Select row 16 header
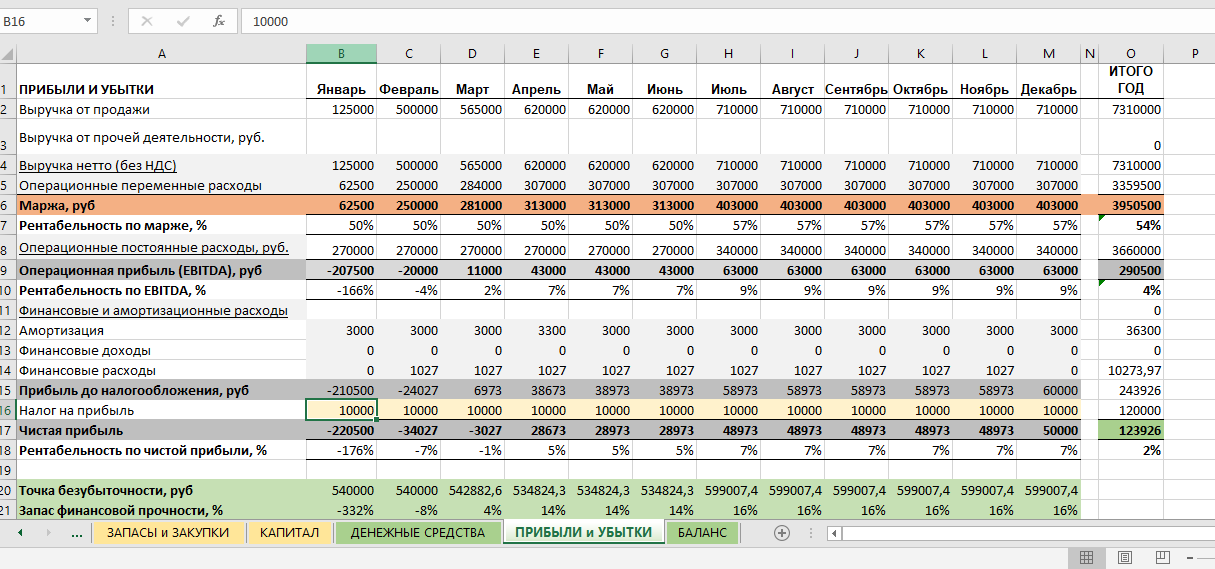 [x=7, y=410]
